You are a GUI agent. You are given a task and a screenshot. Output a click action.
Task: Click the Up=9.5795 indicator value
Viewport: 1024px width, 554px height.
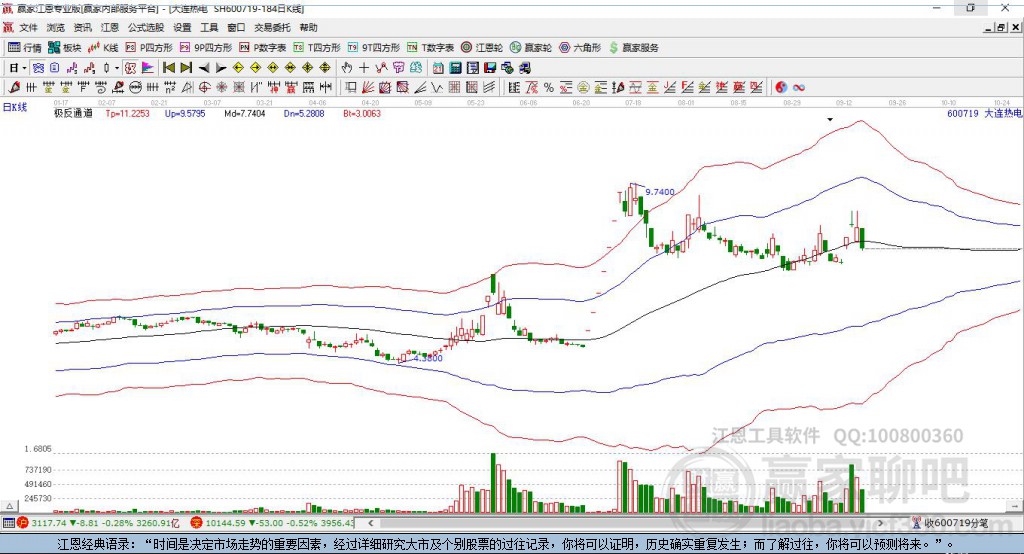click(185, 114)
